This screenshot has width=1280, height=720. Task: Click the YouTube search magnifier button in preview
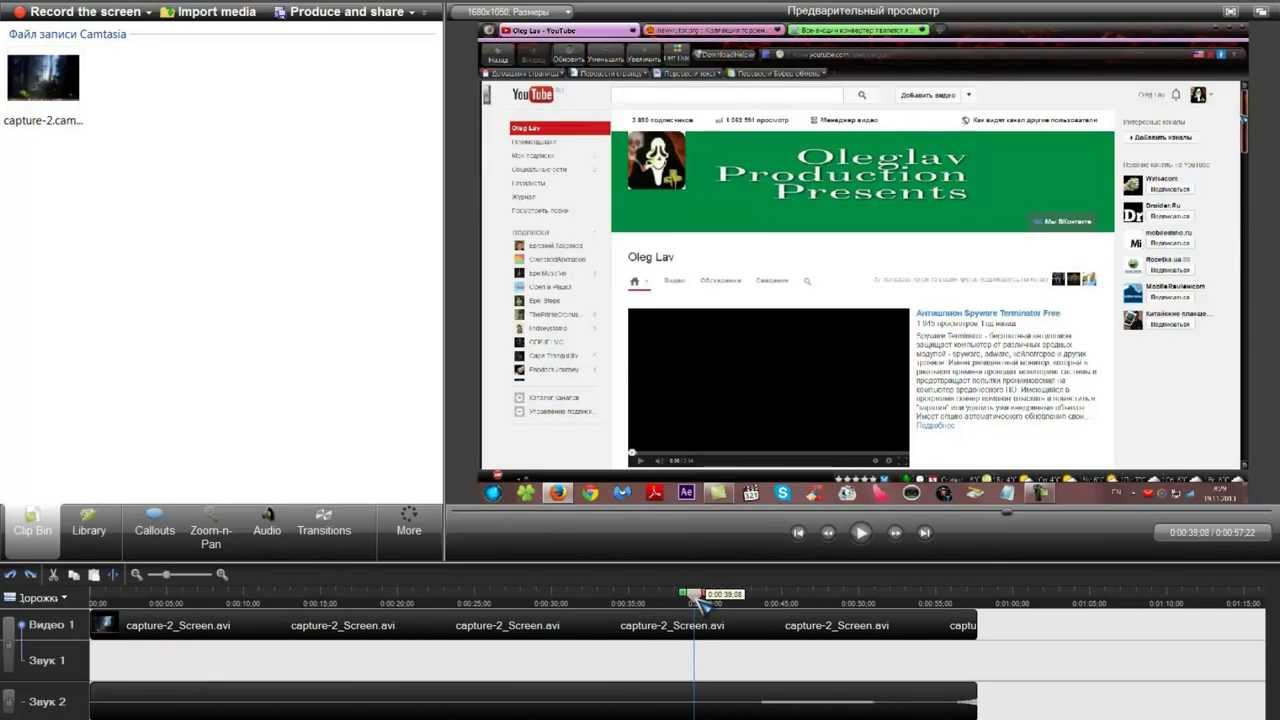pyautogui.click(x=861, y=95)
